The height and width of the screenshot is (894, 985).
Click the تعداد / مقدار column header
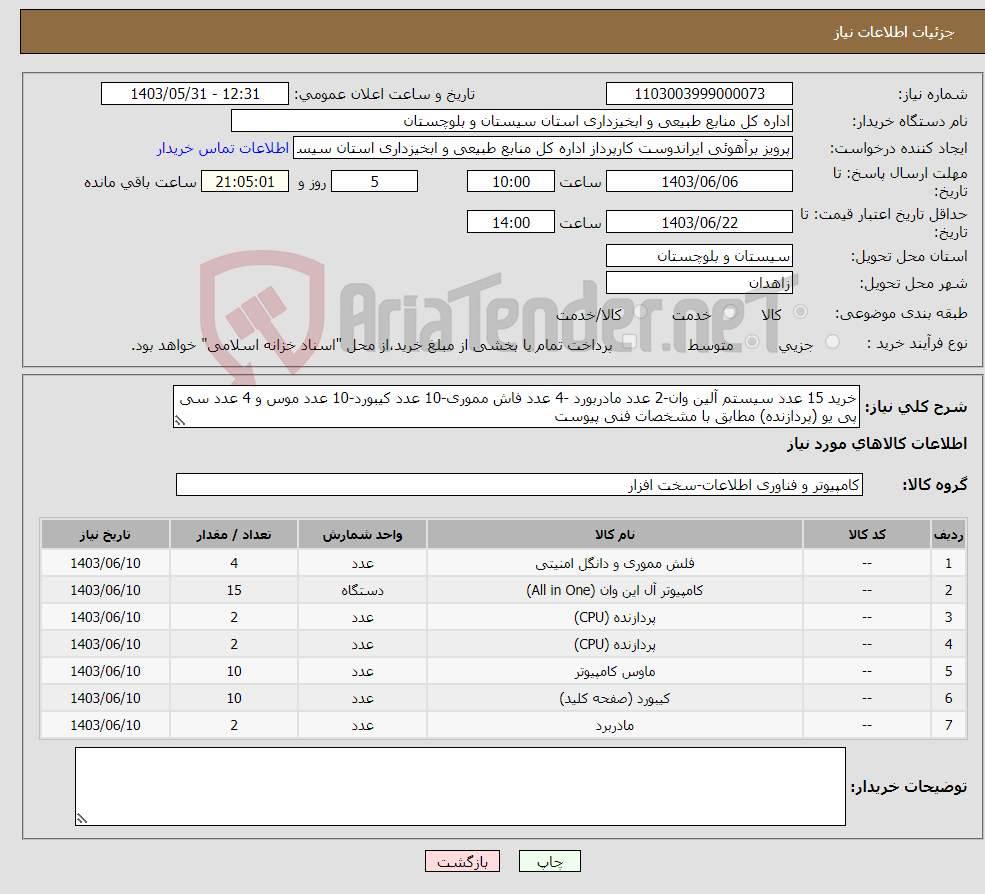(x=234, y=535)
